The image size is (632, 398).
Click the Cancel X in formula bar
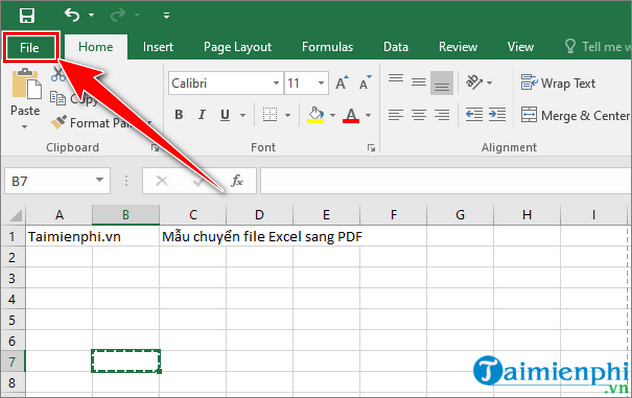tap(162, 181)
